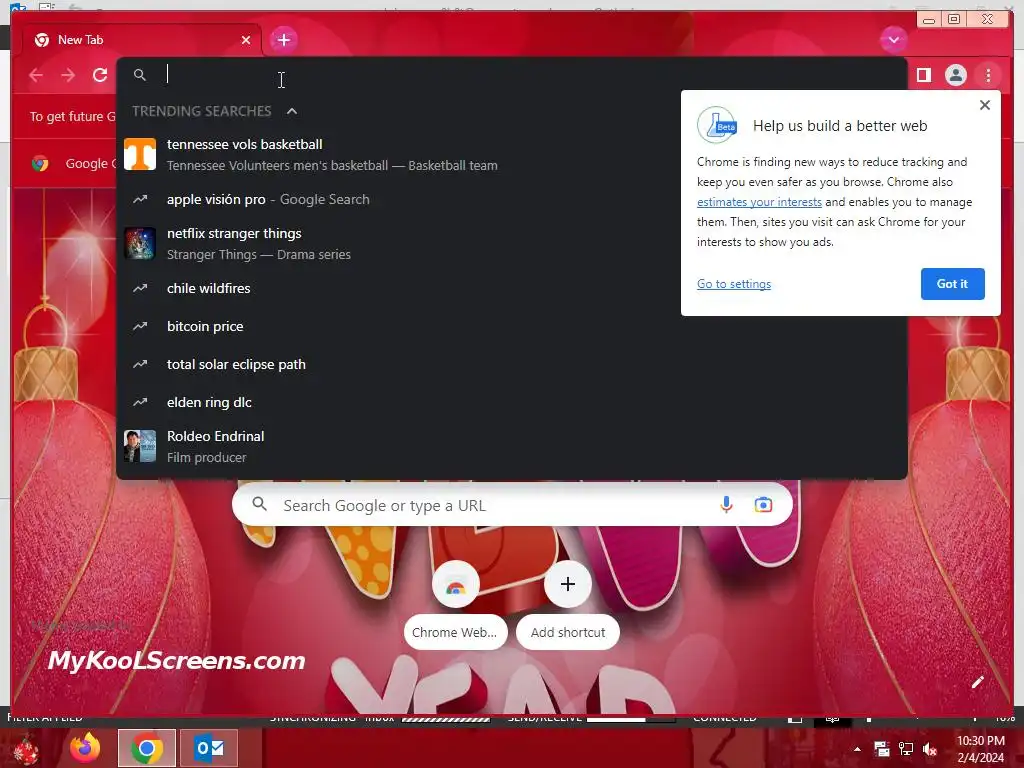Choose total solar eclipse path suggestion
Viewport: 1024px width, 768px height.
tap(511, 364)
